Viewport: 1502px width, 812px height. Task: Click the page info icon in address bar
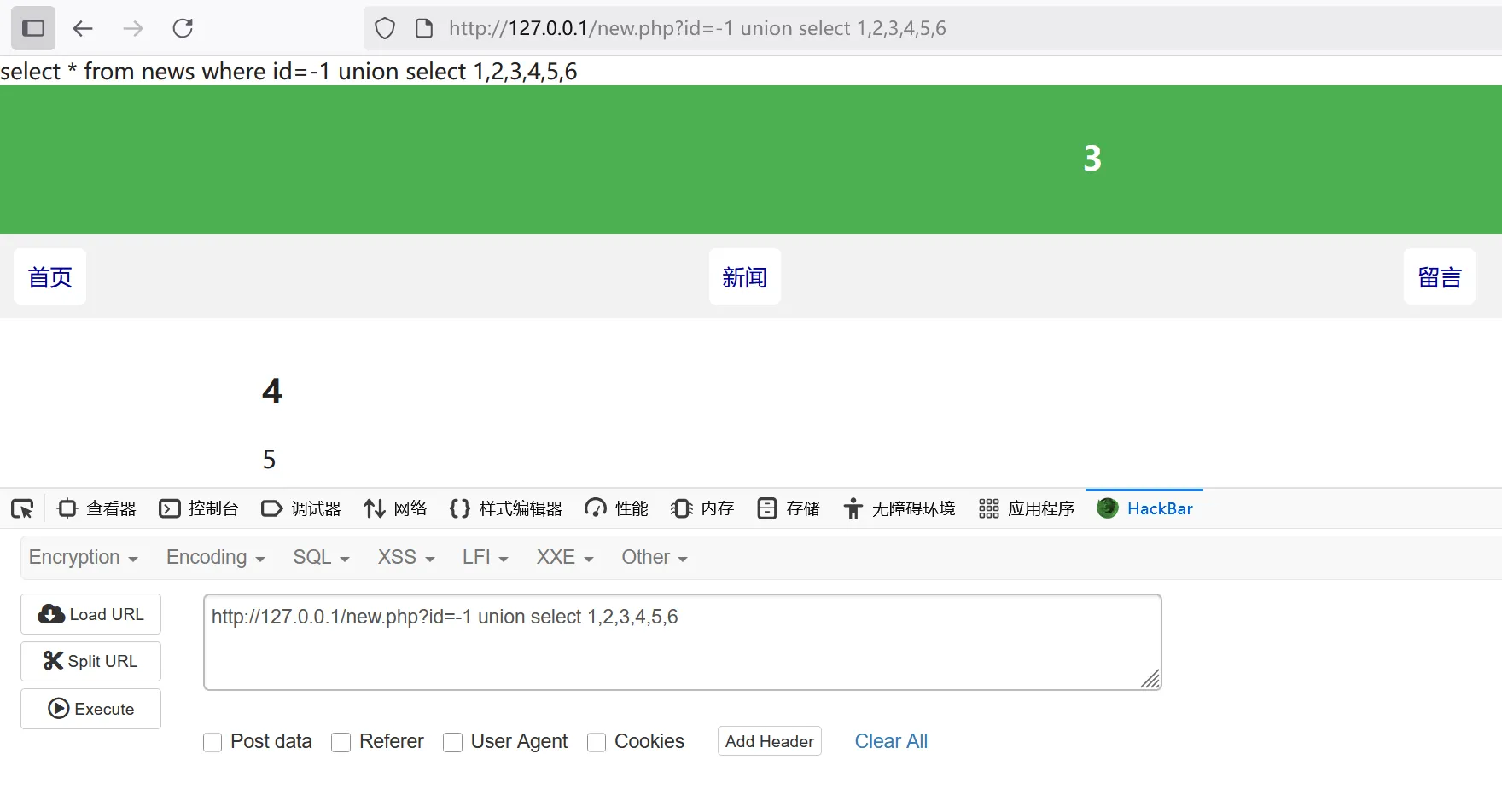pyautogui.click(x=424, y=28)
